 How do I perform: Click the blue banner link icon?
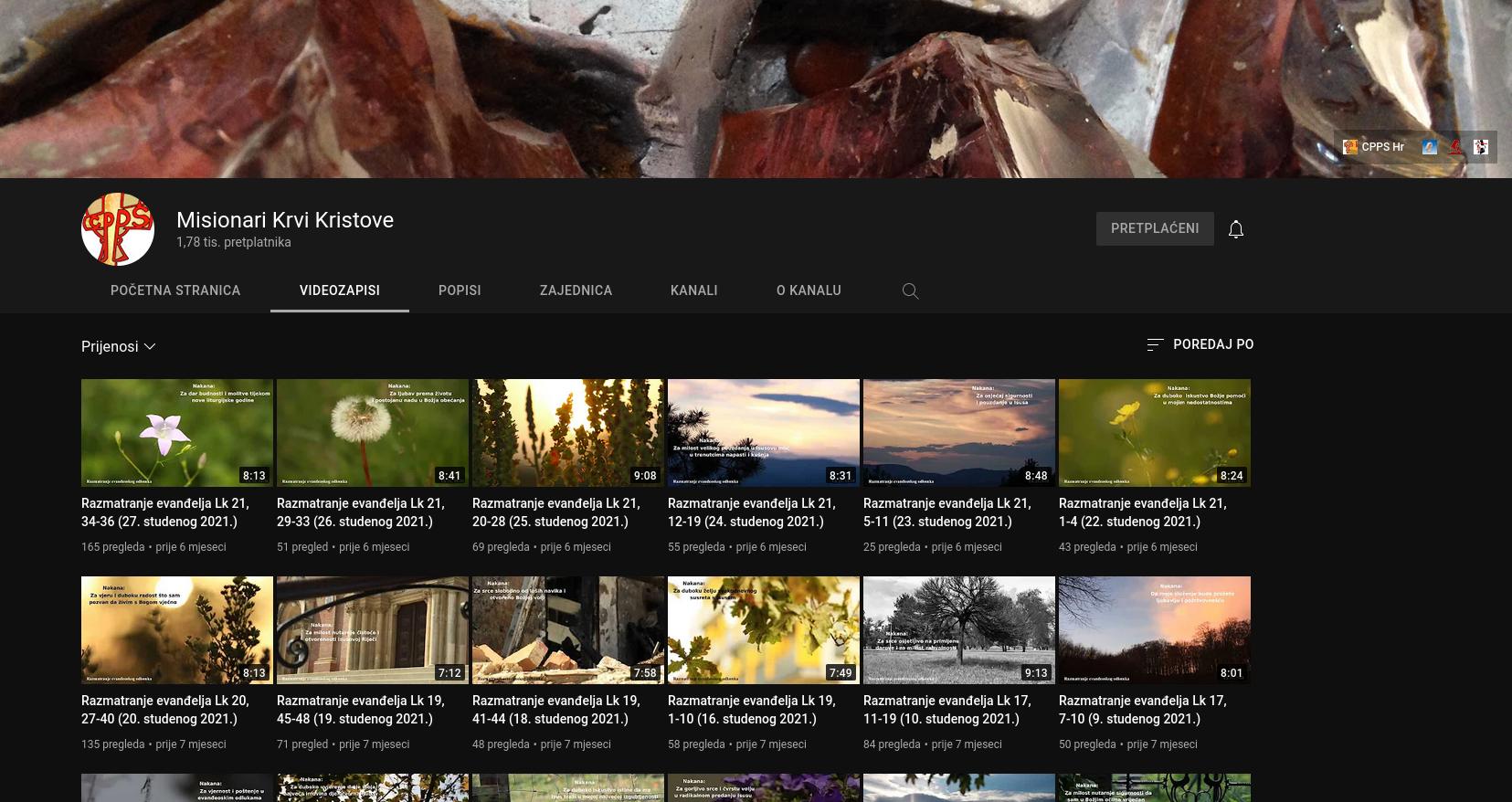pos(1430,147)
